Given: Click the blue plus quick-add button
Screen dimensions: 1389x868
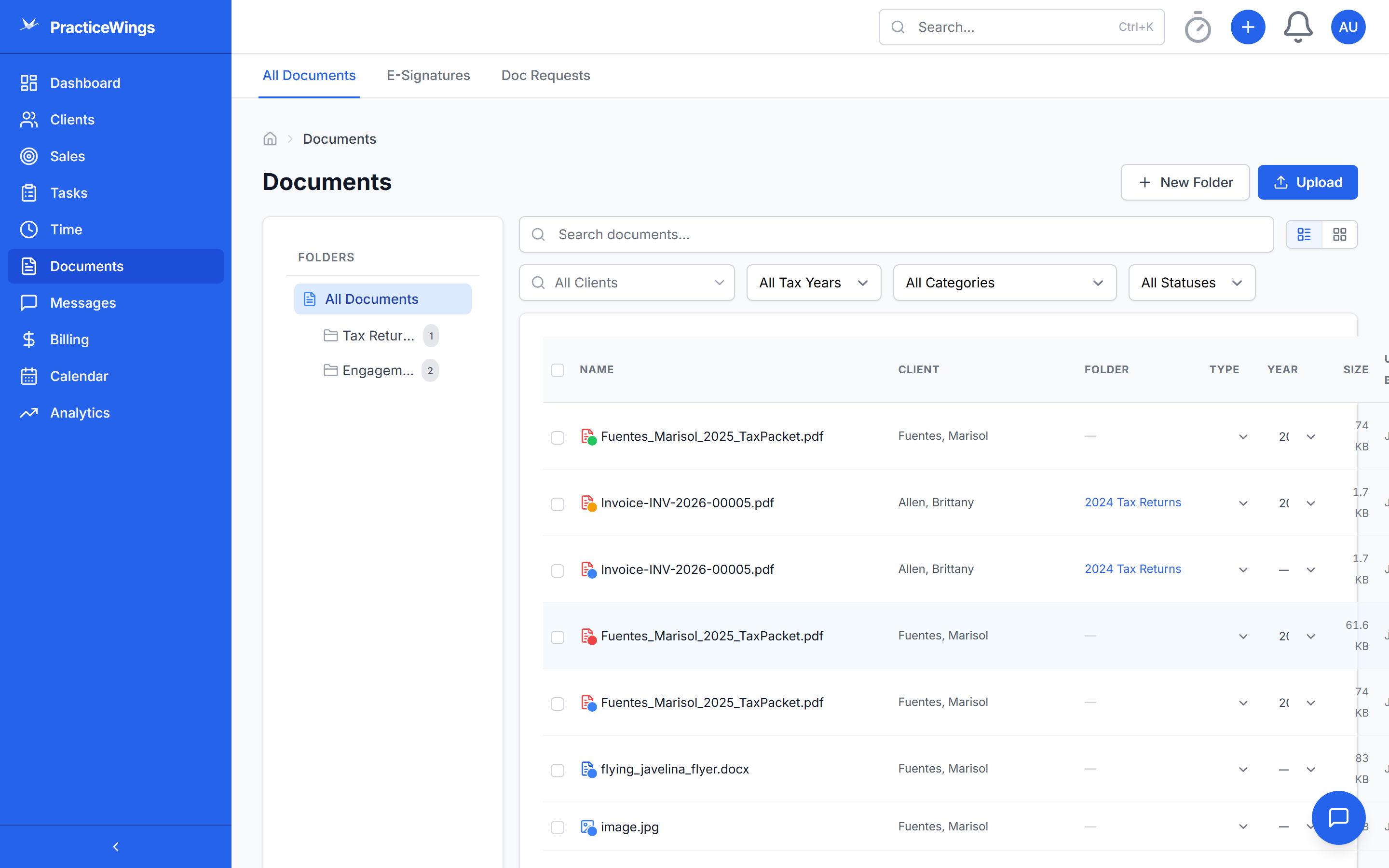Looking at the screenshot, I should [x=1248, y=27].
